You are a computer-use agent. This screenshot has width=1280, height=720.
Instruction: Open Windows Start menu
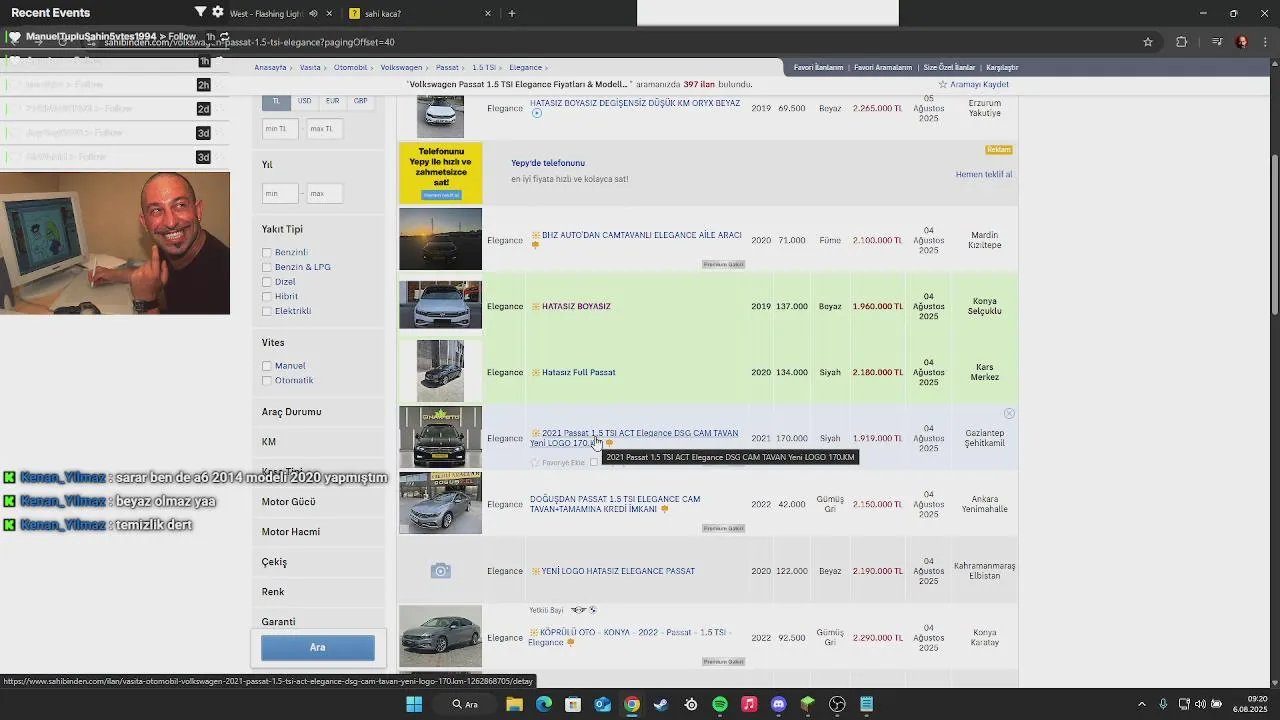tap(414, 704)
